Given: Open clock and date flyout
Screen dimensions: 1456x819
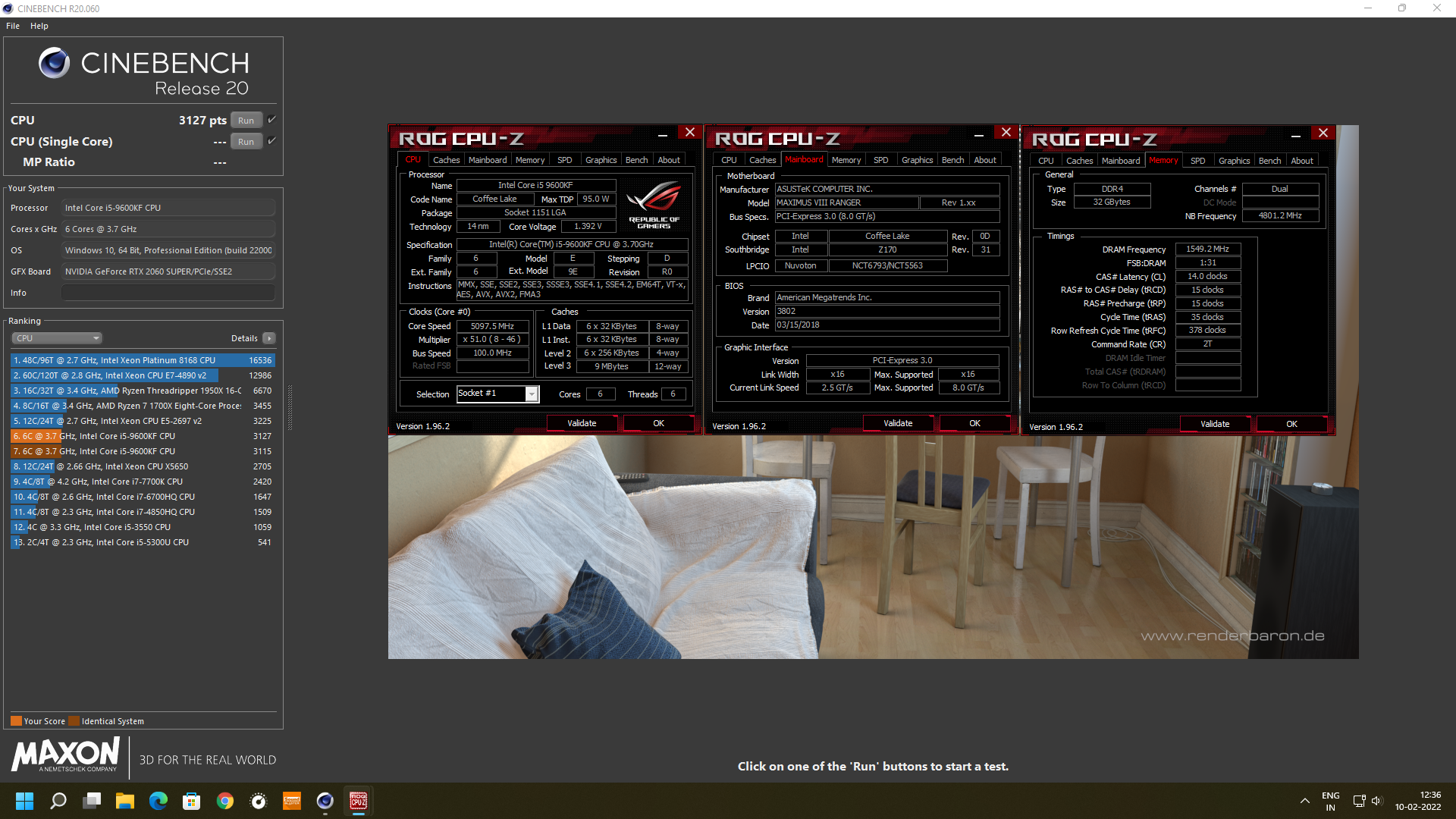Looking at the screenshot, I should click(x=1418, y=801).
